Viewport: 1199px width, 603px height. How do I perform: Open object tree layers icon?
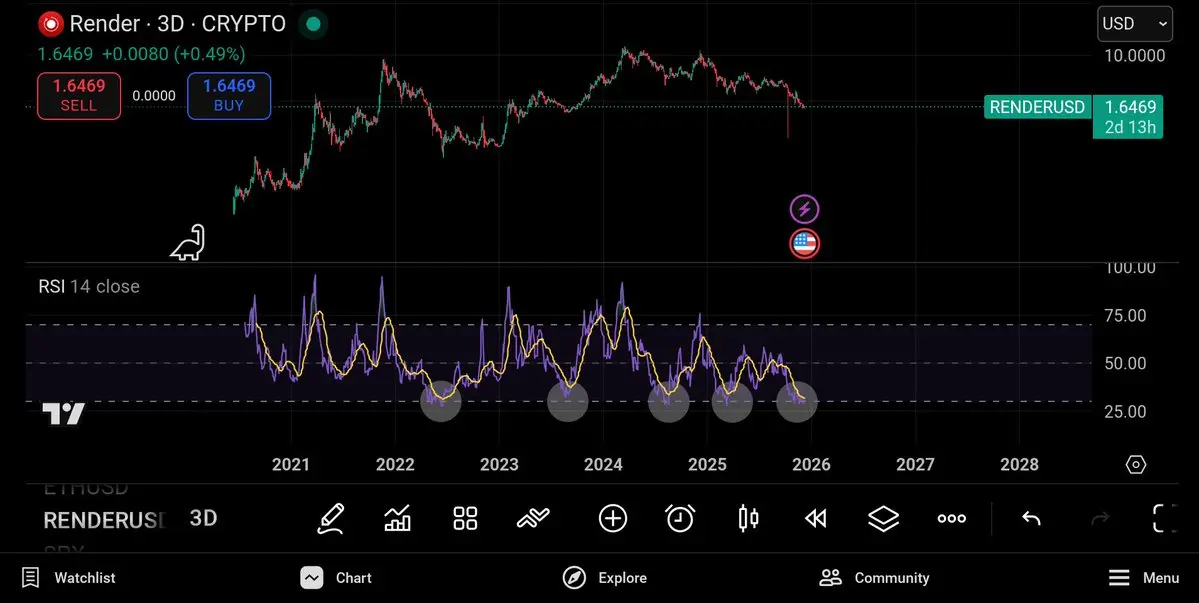tap(883, 519)
